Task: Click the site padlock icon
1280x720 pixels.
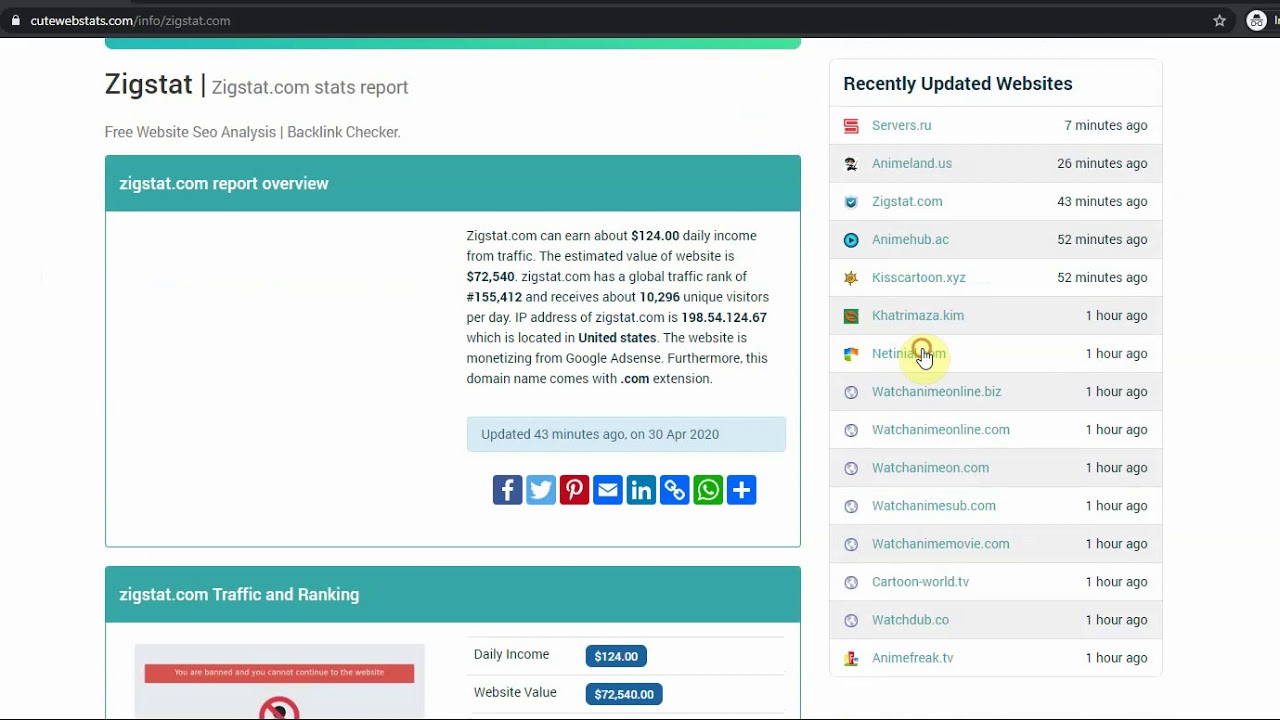Action: tap(15, 20)
